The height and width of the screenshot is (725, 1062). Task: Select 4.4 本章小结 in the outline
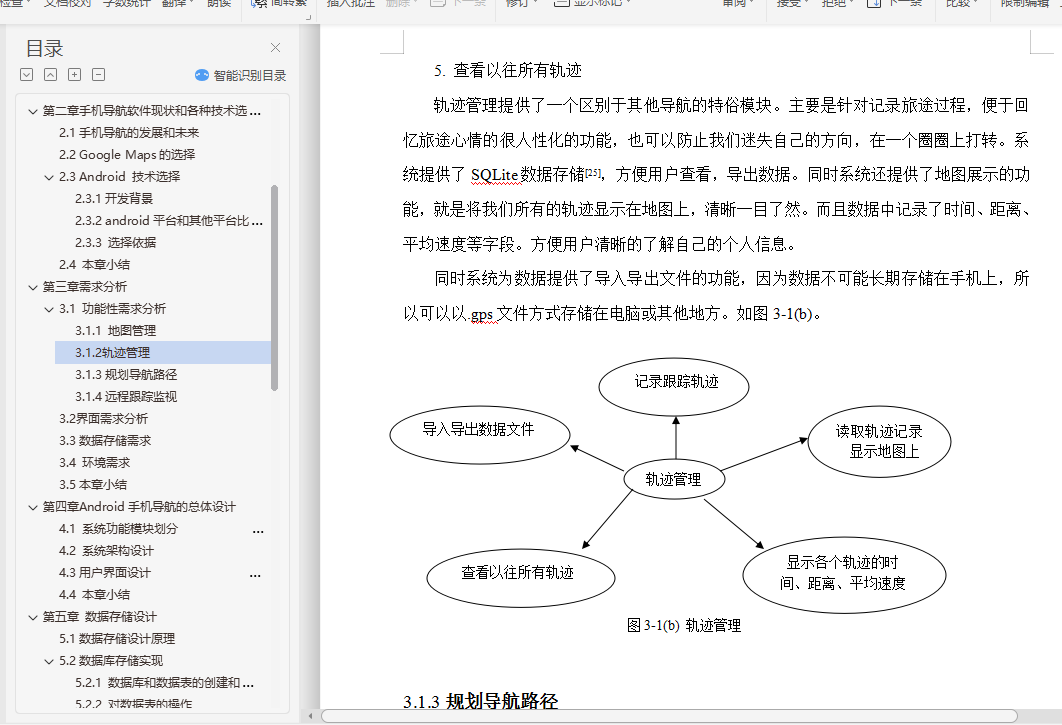[94, 595]
